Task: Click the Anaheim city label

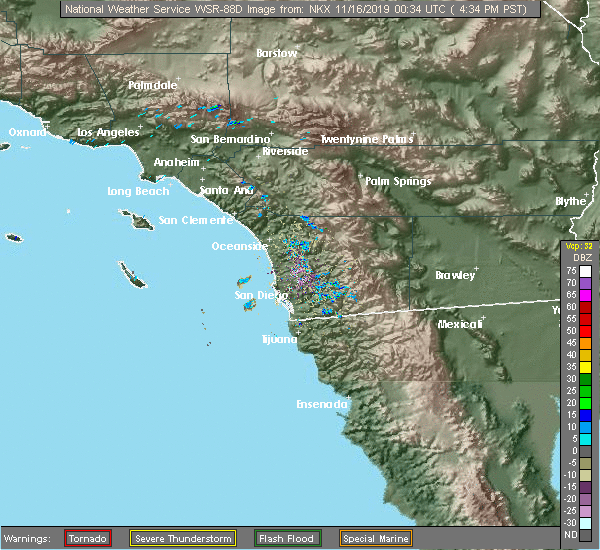Action: [176, 163]
